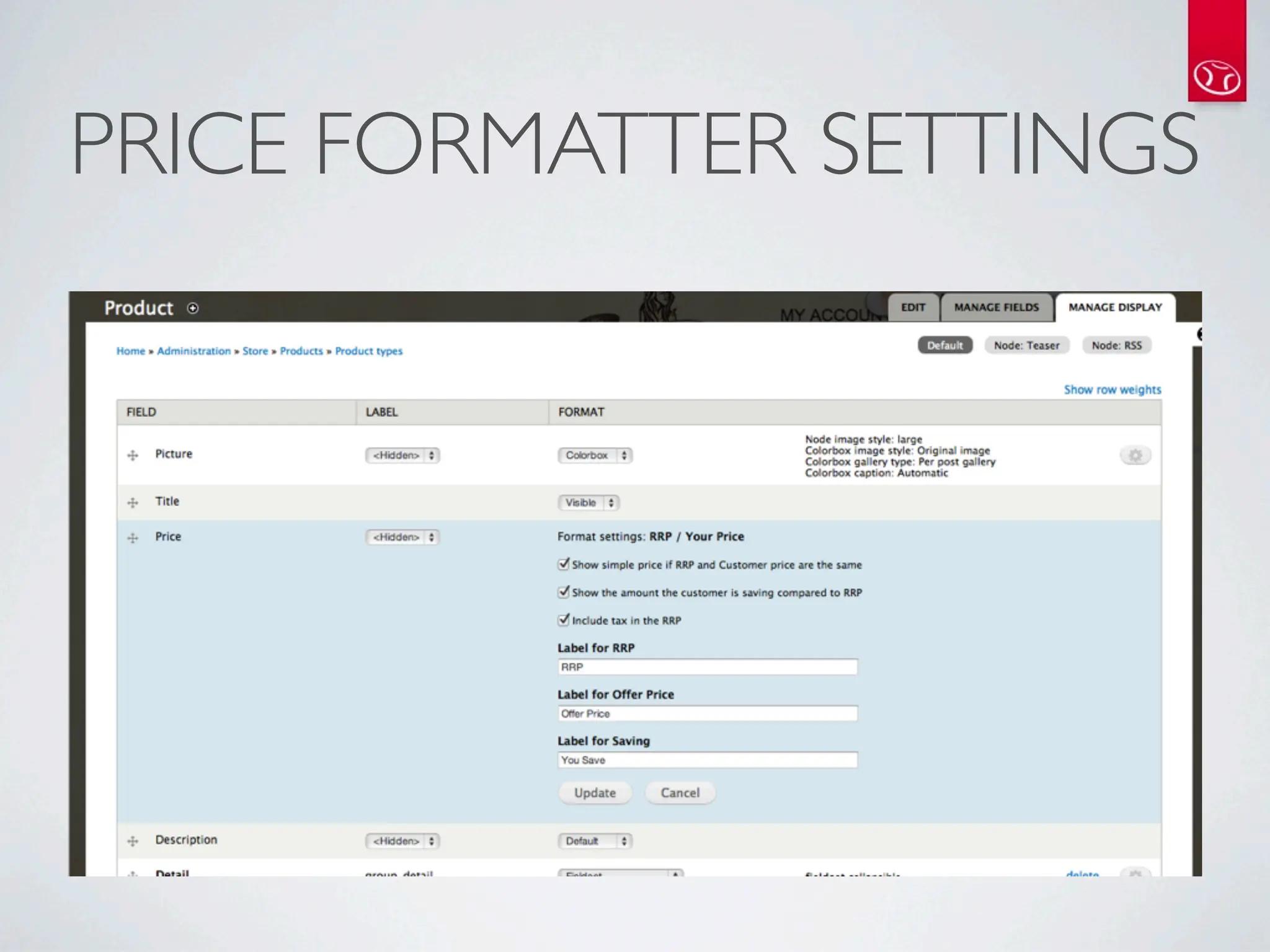Click the drag handle for Title row
Image resolution: width=1270 pixels, height=952 pixels.
click(x=133, y=503)
